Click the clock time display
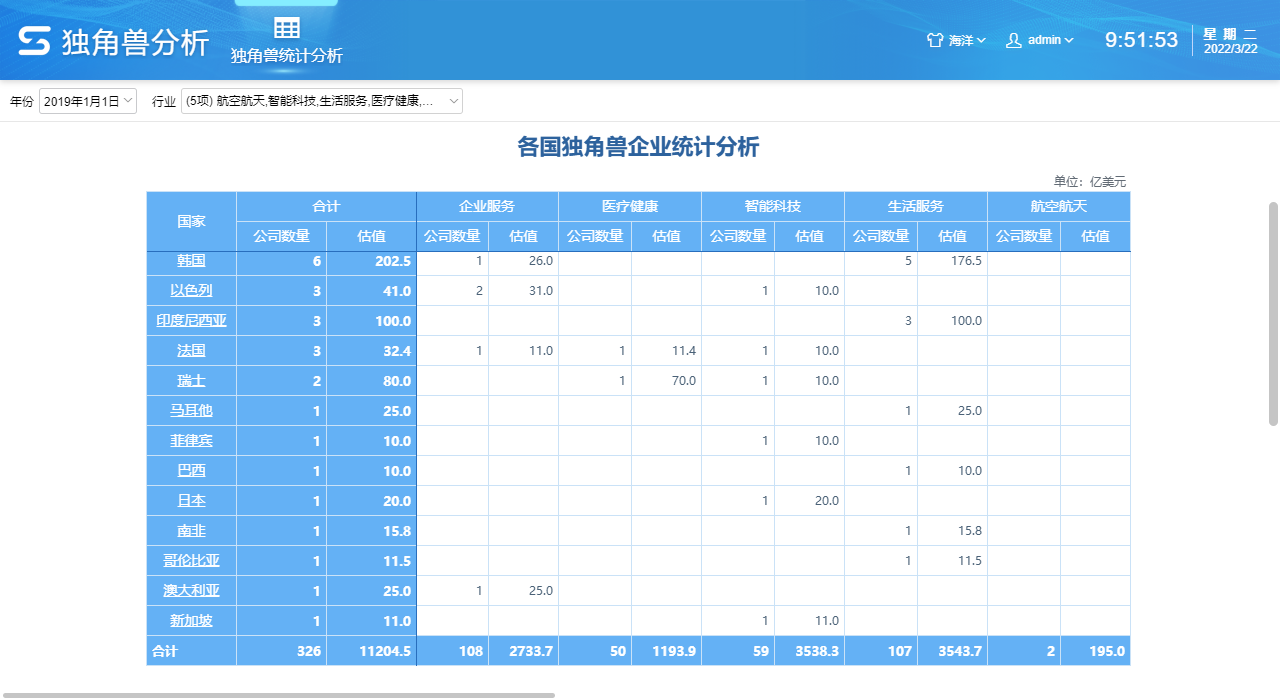This screenshot has height=700, width=1280. [1141, 41]
